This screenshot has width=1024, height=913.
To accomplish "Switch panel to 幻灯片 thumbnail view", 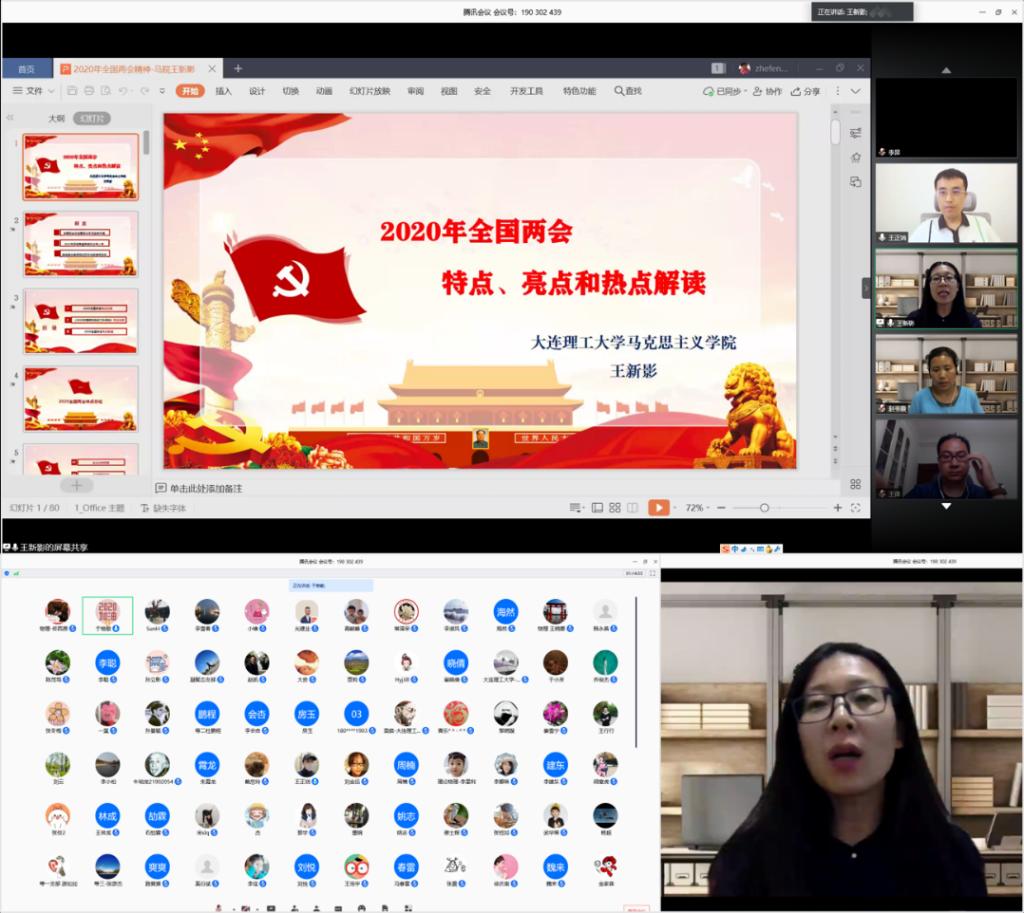I will pyautogui.click(x=93, y=118).
